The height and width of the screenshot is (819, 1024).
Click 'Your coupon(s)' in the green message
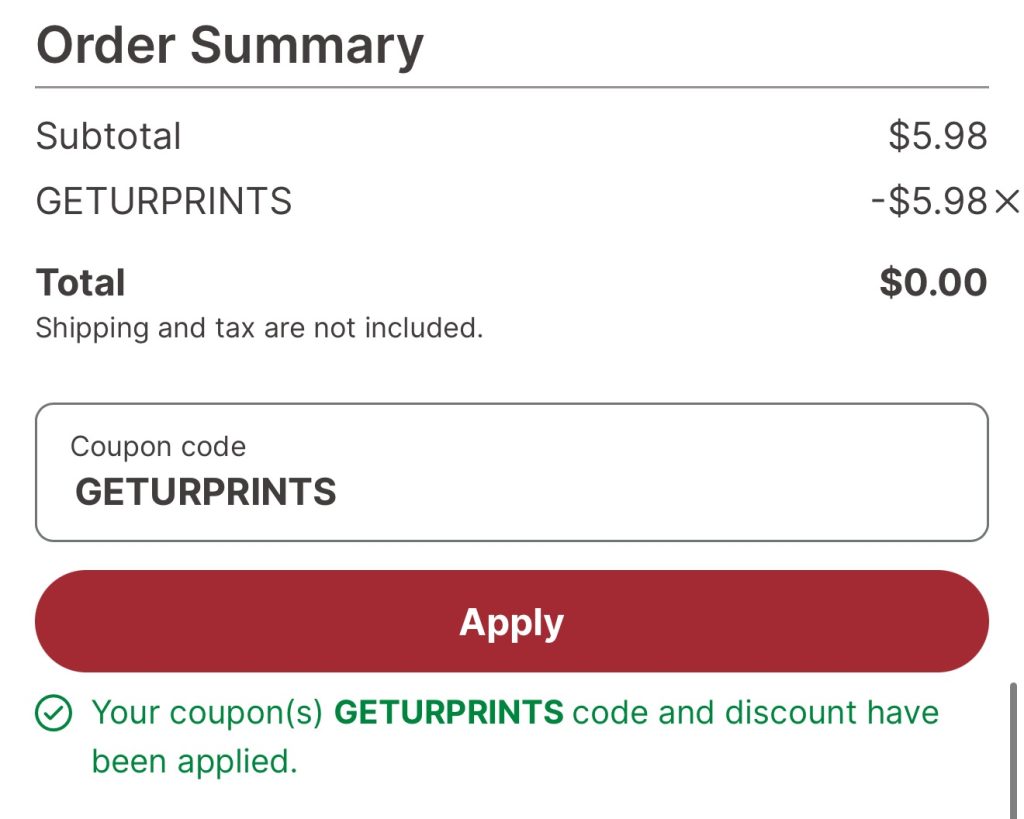(207, 713)
